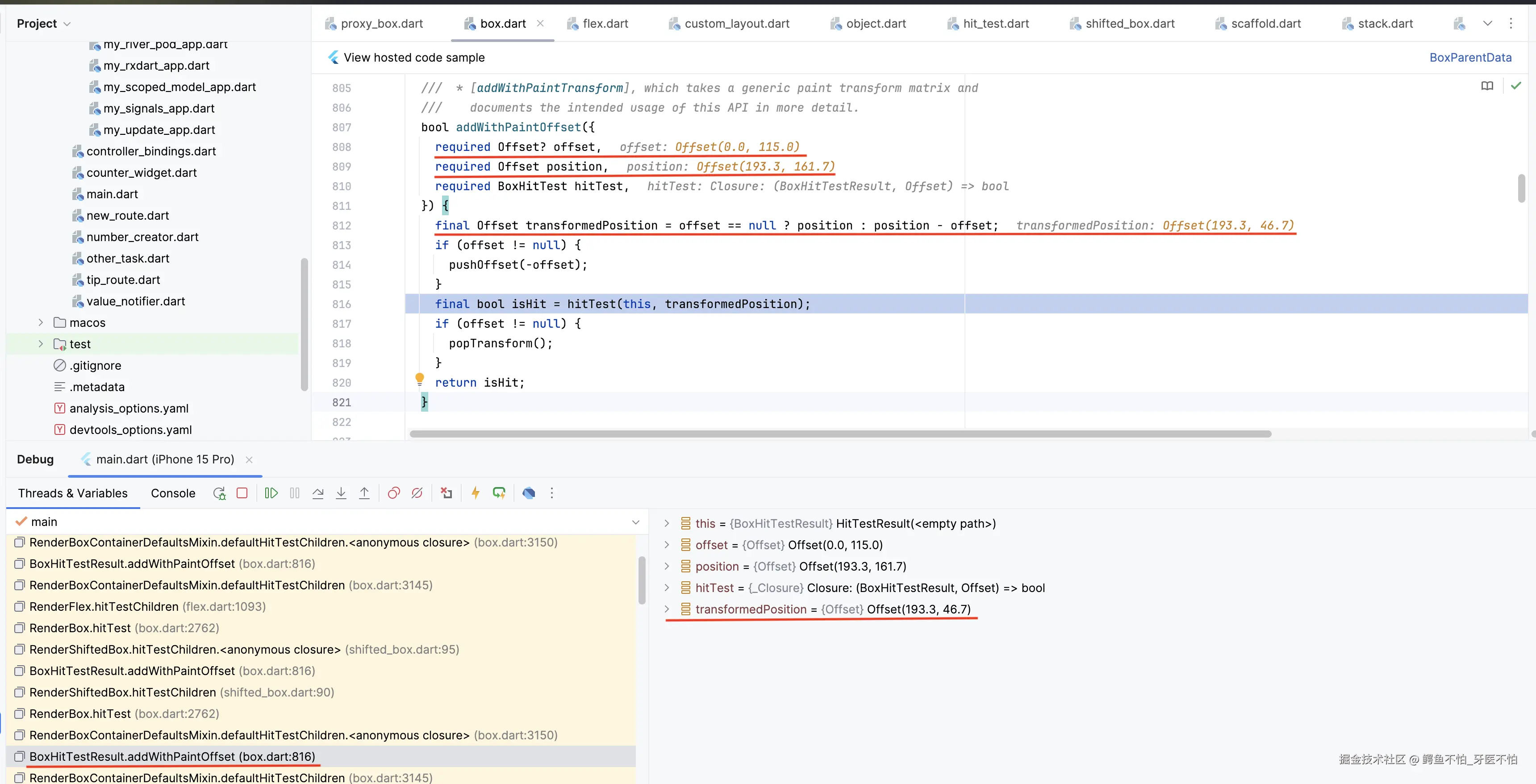This screenshot has height=784, width=1536.
Task: Stop the running debug session
Action: click(x=242, y=493)
